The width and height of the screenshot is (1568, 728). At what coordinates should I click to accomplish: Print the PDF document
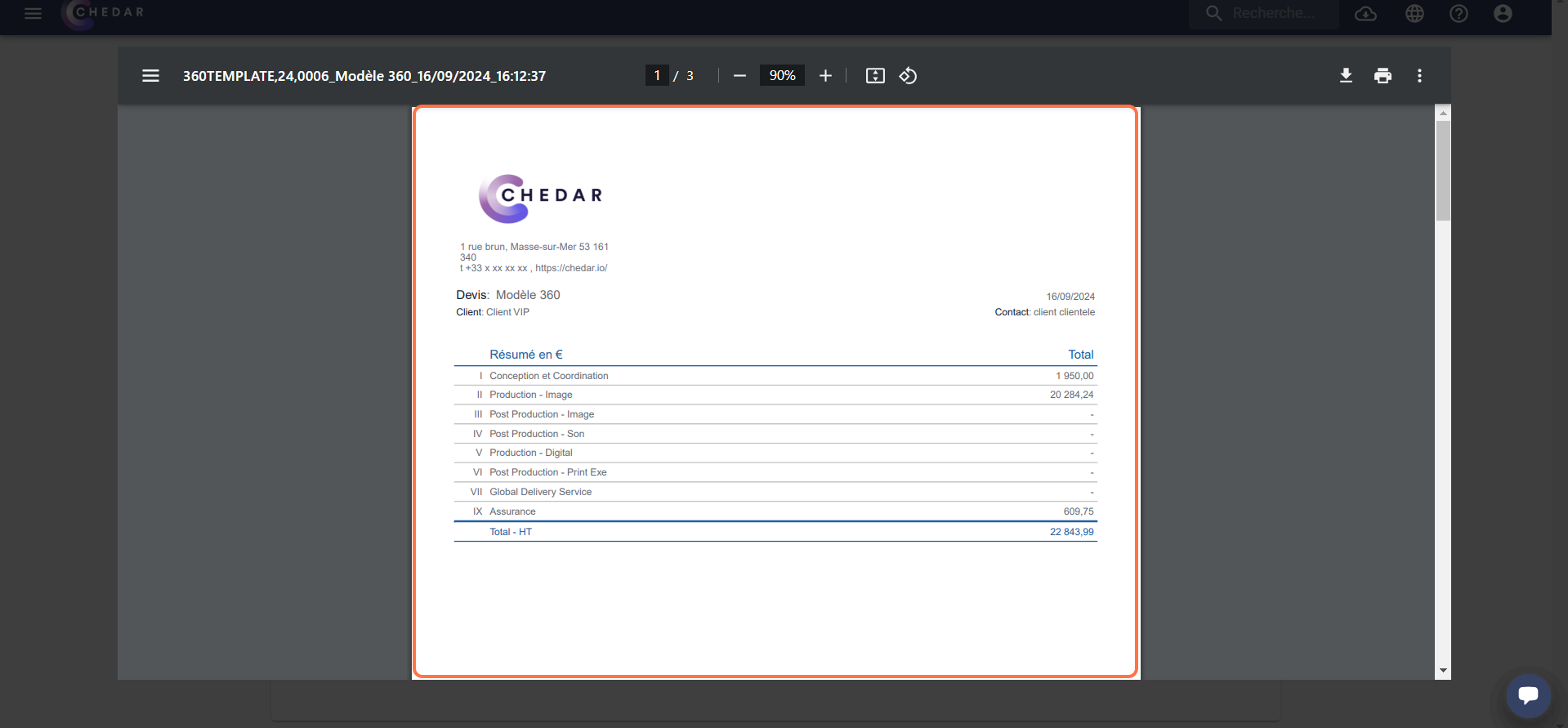[x=1383, y=75]
